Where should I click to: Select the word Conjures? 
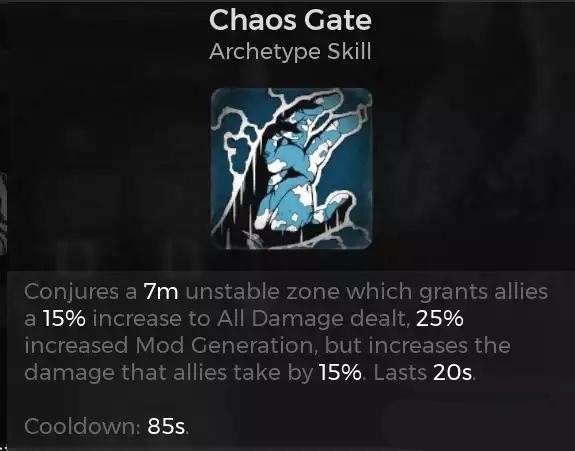pyautogui.click(x=72, y=292)
